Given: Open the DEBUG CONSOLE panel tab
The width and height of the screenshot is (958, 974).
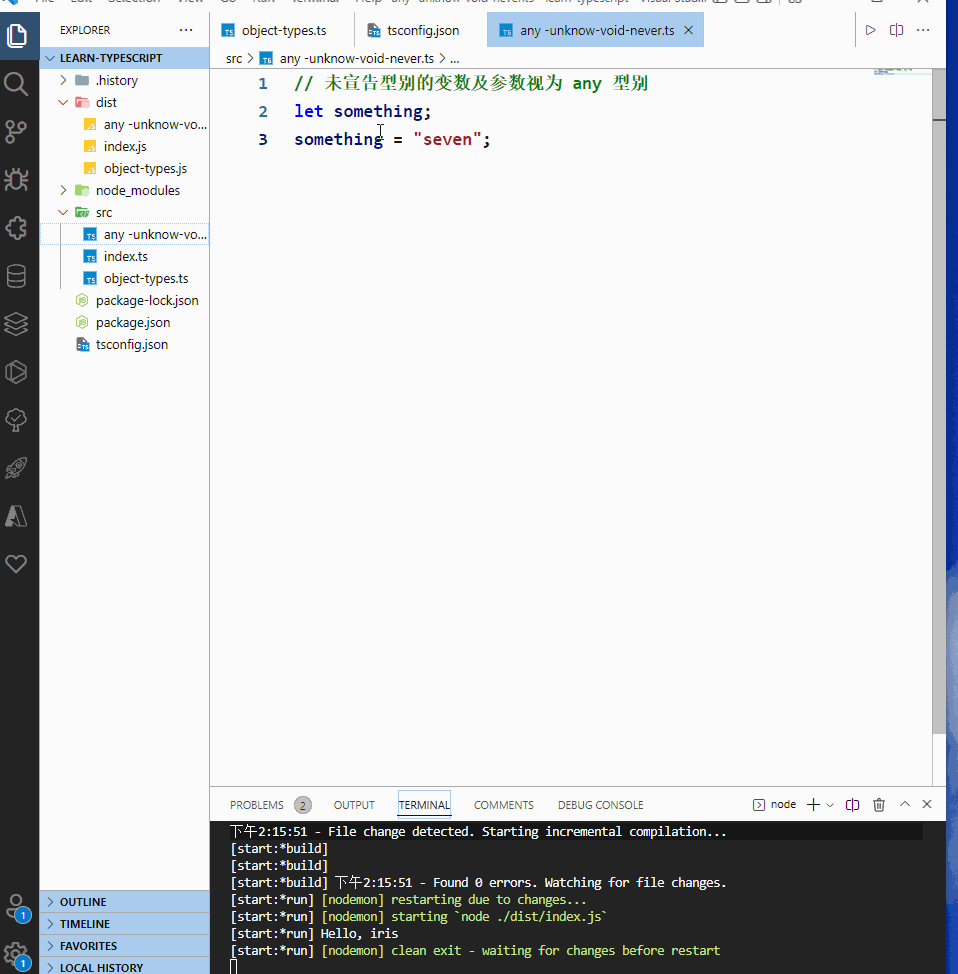Looking at the screenshot, I should 600,804.
